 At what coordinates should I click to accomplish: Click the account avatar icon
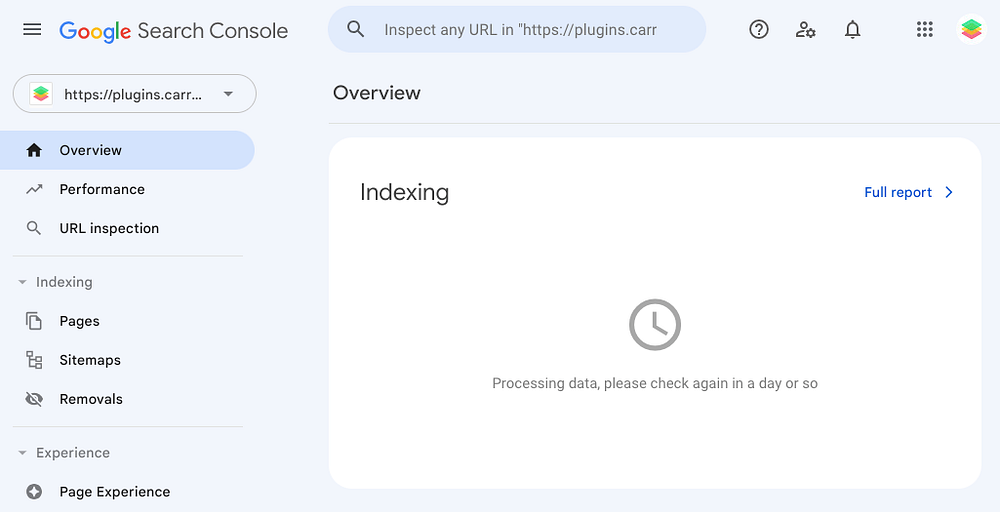coord(970,30)
